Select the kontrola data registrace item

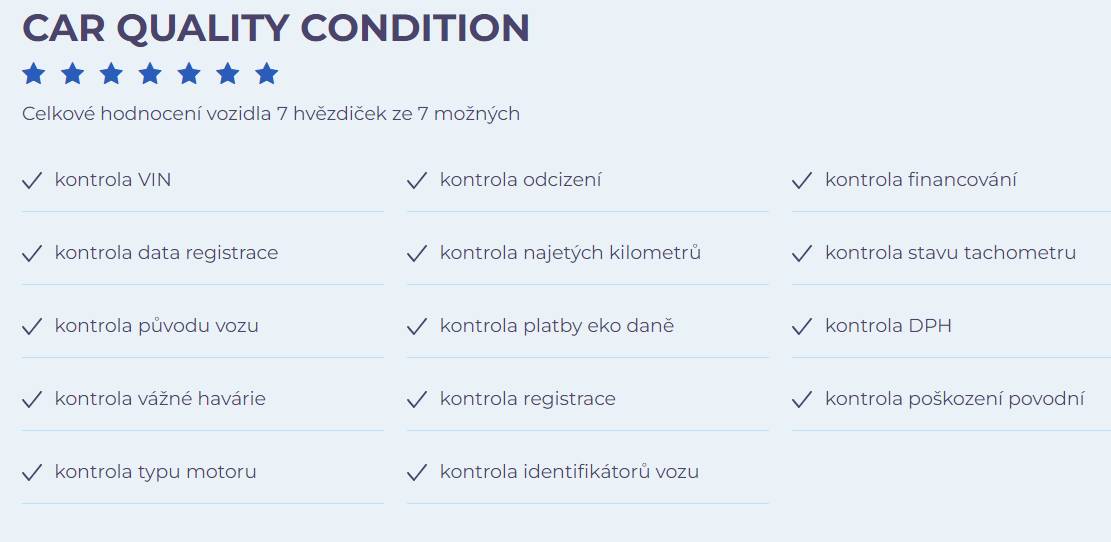tap(203, 253)
